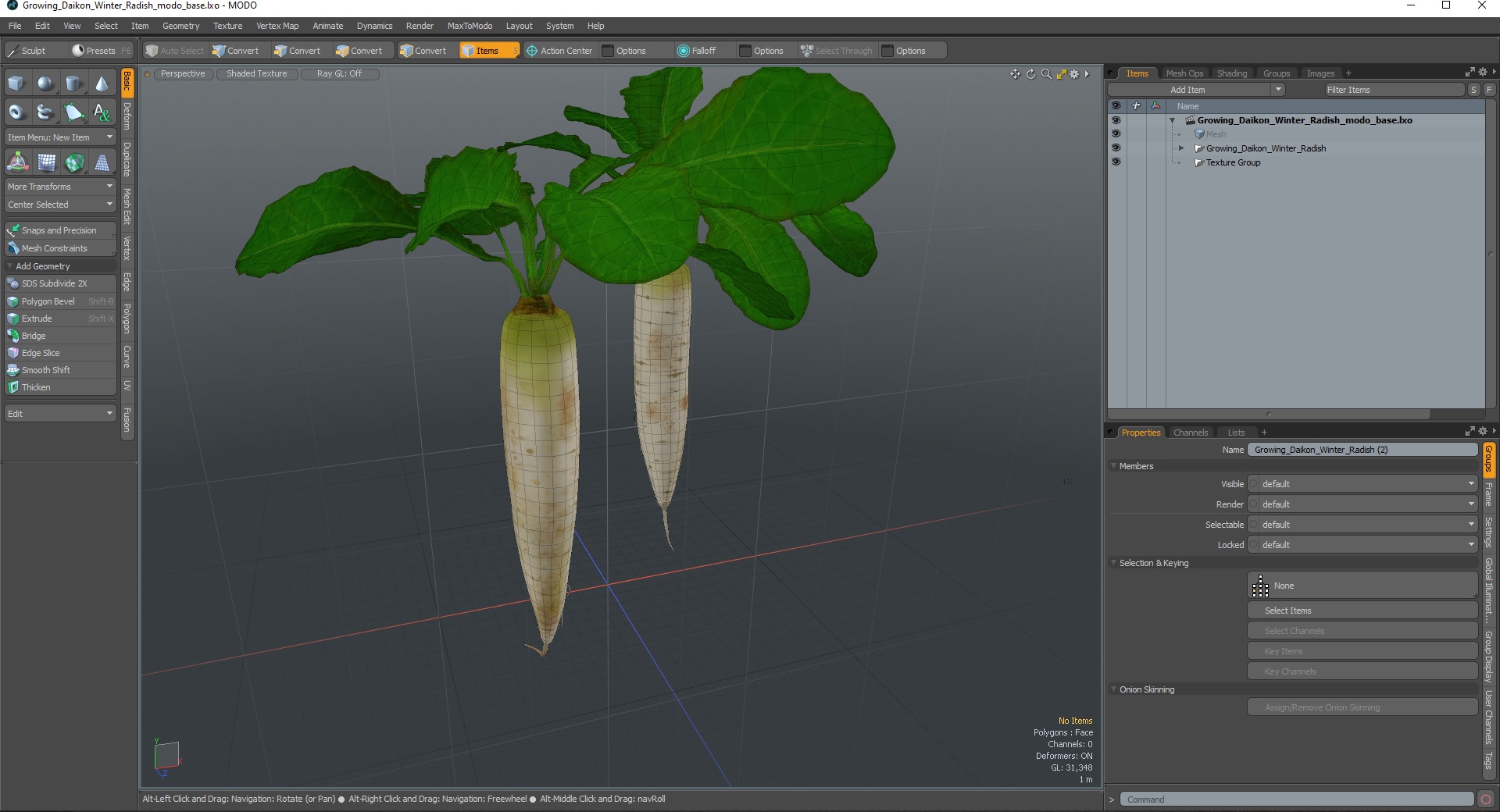Toggle Options checkbox after Action Center
Viewport: 1500px width, 812px height.
point(608,51)
